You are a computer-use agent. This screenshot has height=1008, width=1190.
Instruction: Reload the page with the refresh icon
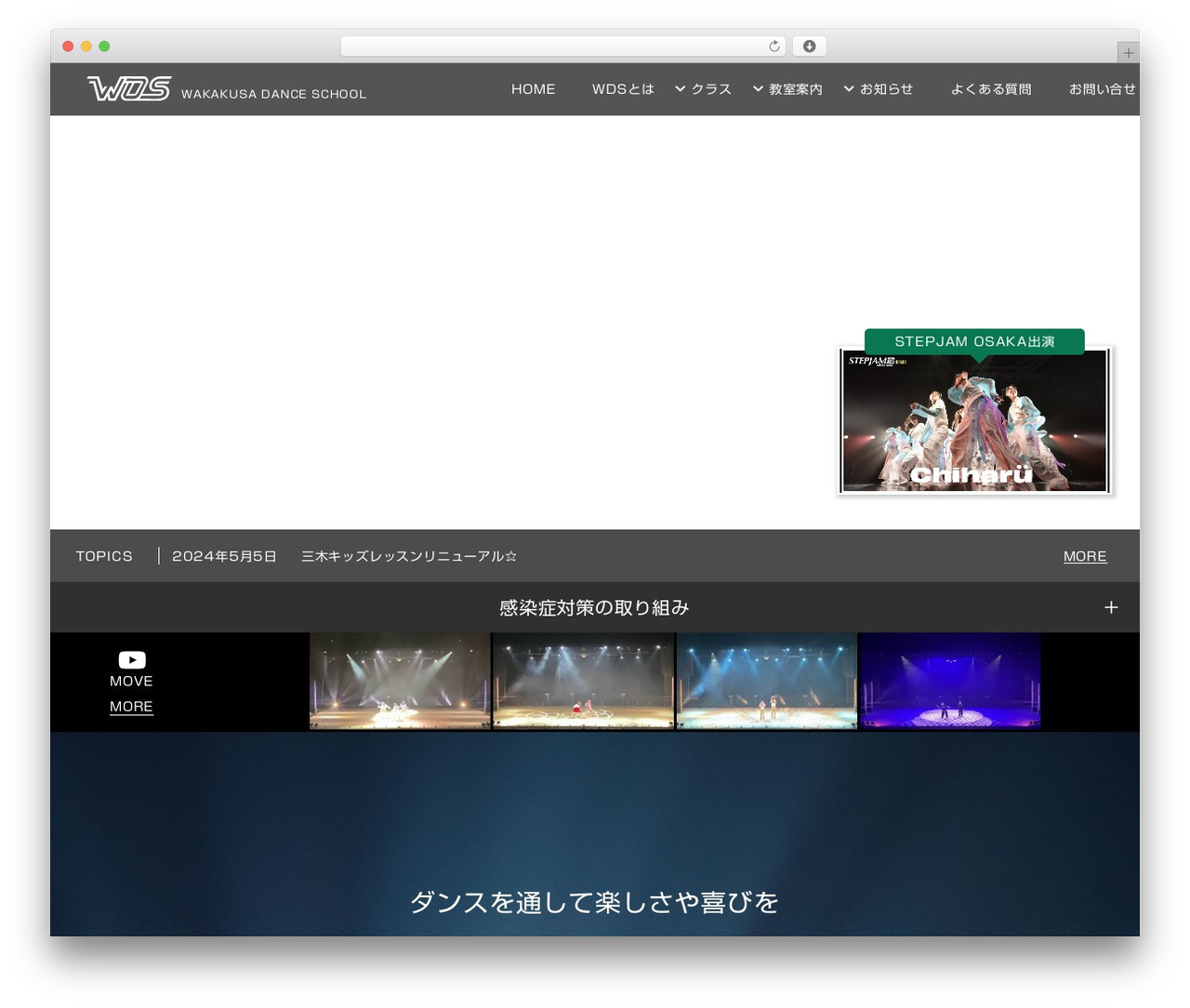(774, 46)
